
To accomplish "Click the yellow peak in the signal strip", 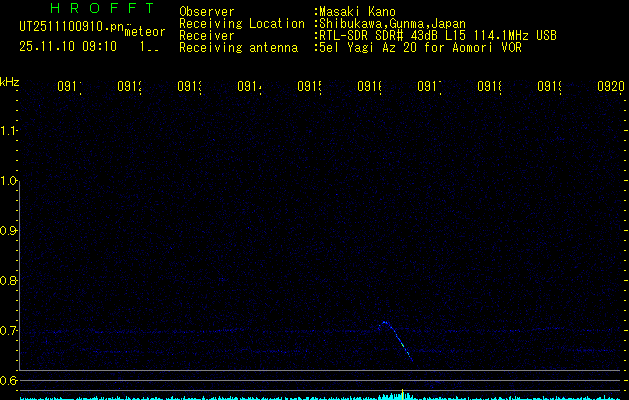I will click(402, 393).
